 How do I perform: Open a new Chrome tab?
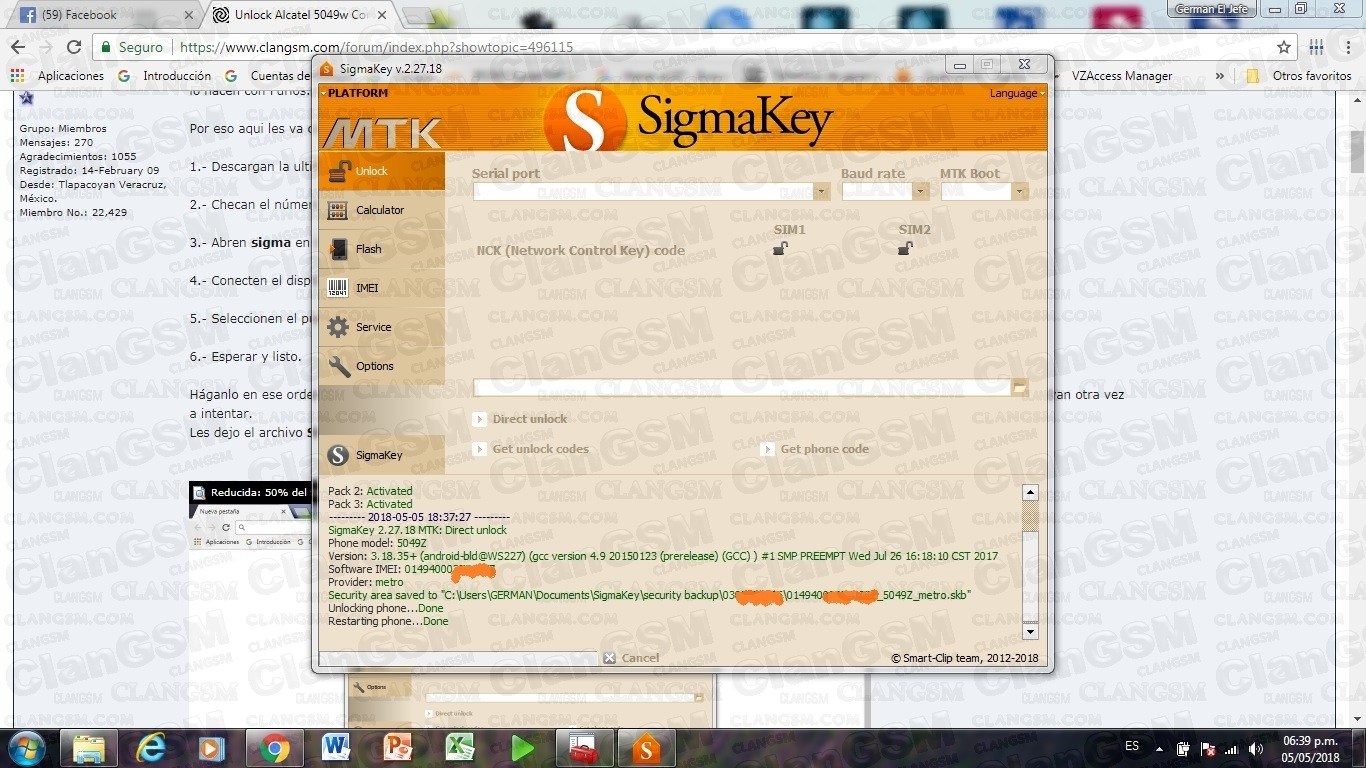click(417, 15)
